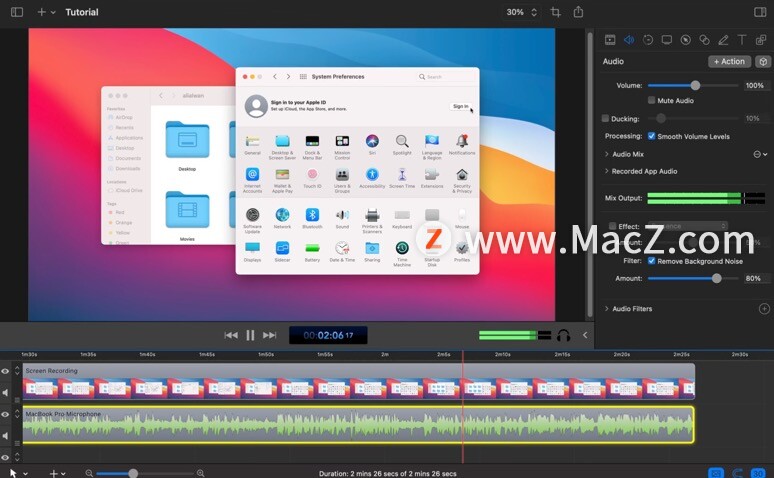This screenshot has height=478, width=774.
Task: Click the 80% noise amount field
Action: pyautogui.click(x=755, y=279)
